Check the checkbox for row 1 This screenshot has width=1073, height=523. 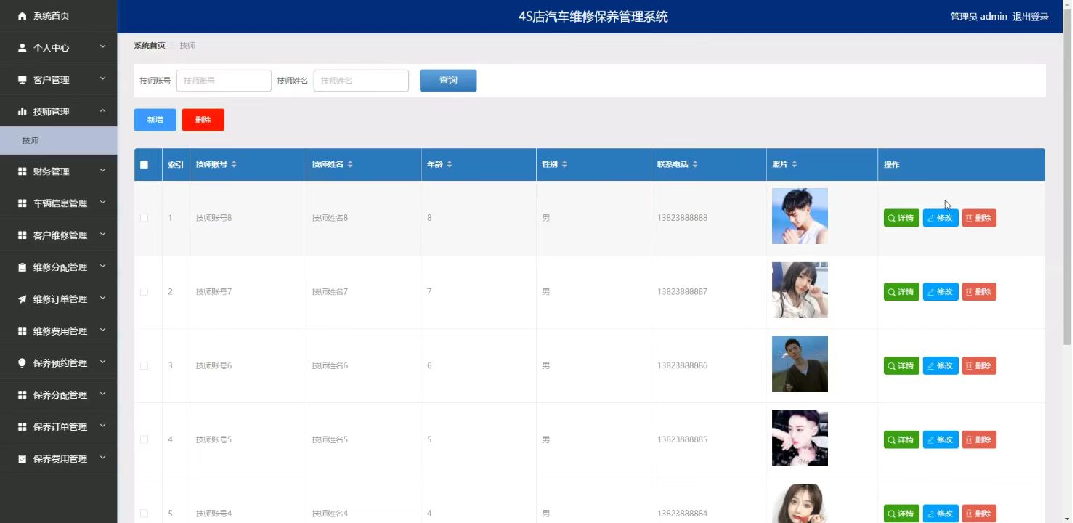tap(144, 218)
